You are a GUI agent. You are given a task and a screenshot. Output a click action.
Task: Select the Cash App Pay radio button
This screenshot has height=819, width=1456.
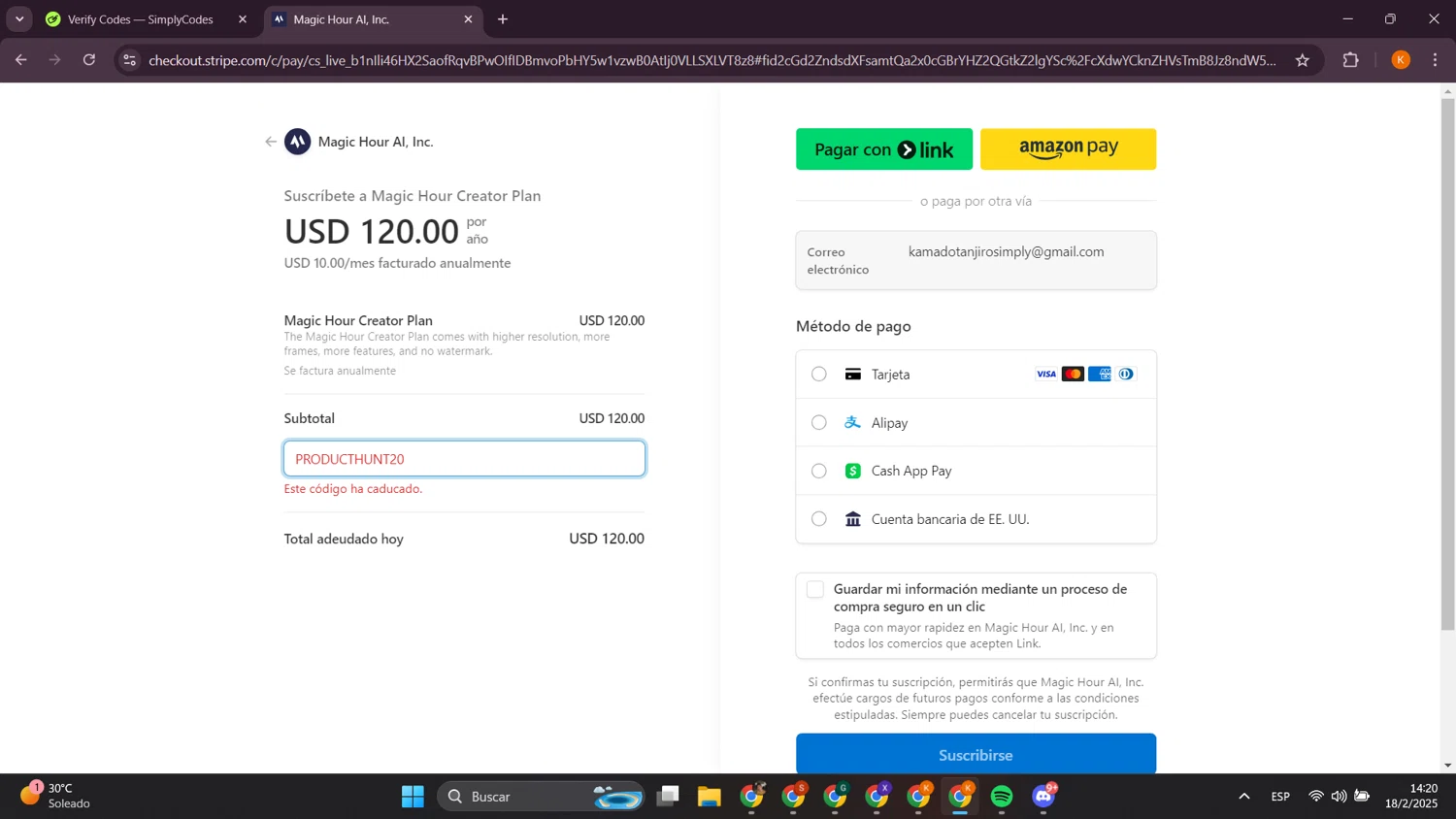pos(819,471)
